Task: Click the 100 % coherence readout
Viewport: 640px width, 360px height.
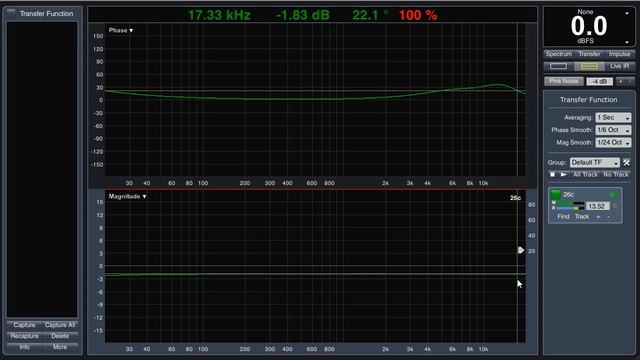Action: click(418, 16)
